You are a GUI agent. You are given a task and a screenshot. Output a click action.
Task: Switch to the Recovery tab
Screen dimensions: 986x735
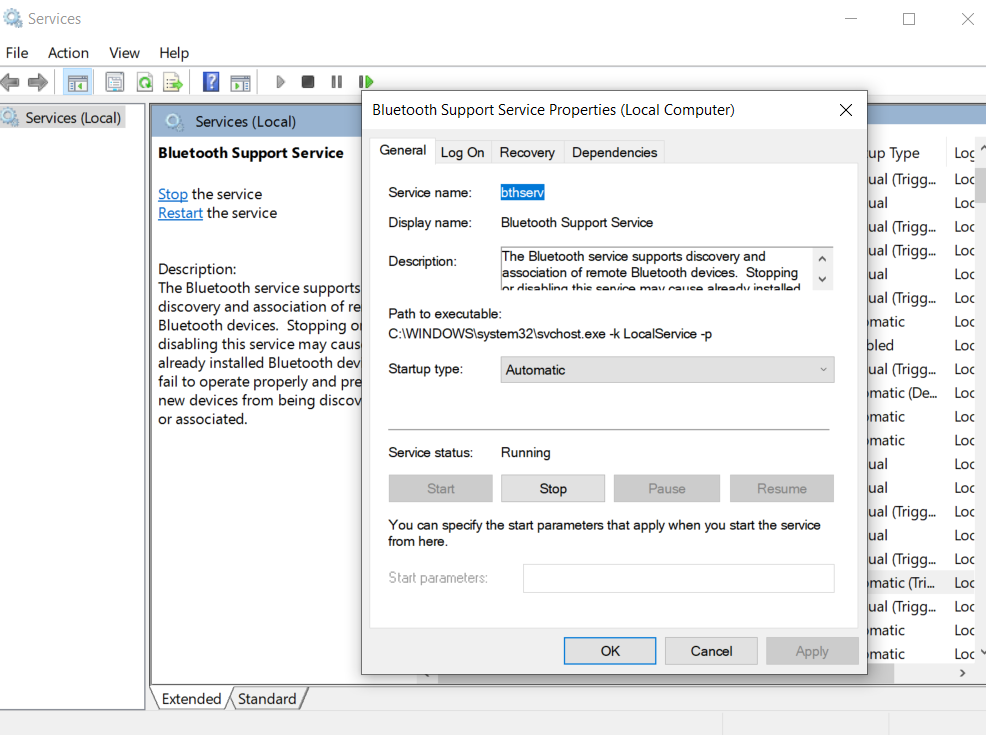[x=527, y=152]
